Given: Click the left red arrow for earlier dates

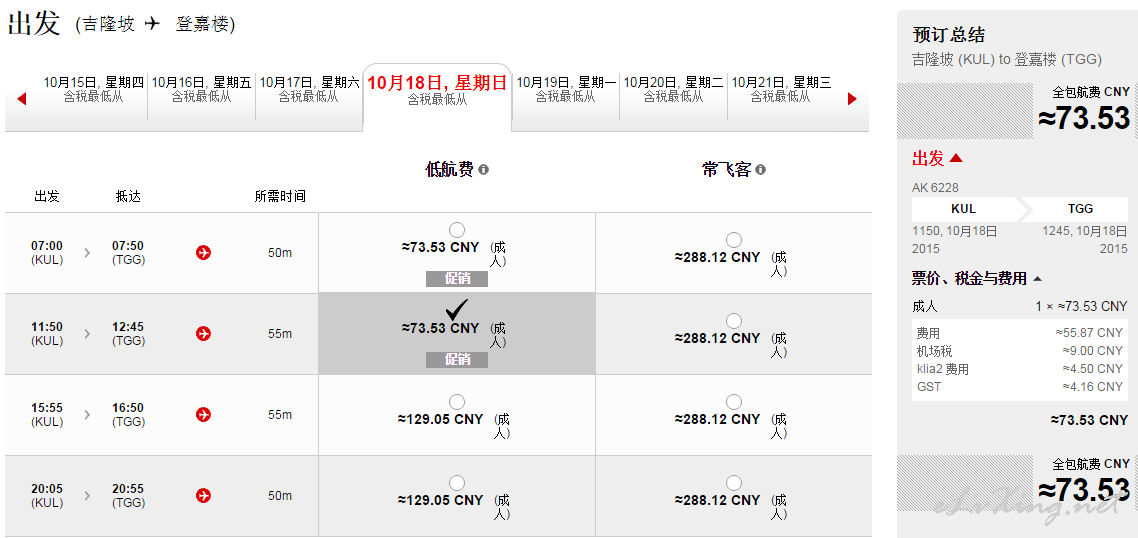Looking at the screenshot, I should pos(21,99).
